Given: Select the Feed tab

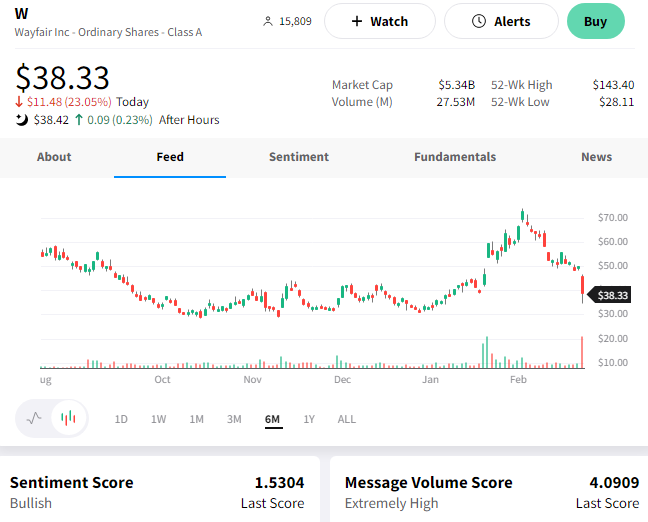Looking at the screenshot, I should click(x=170, y=157).
